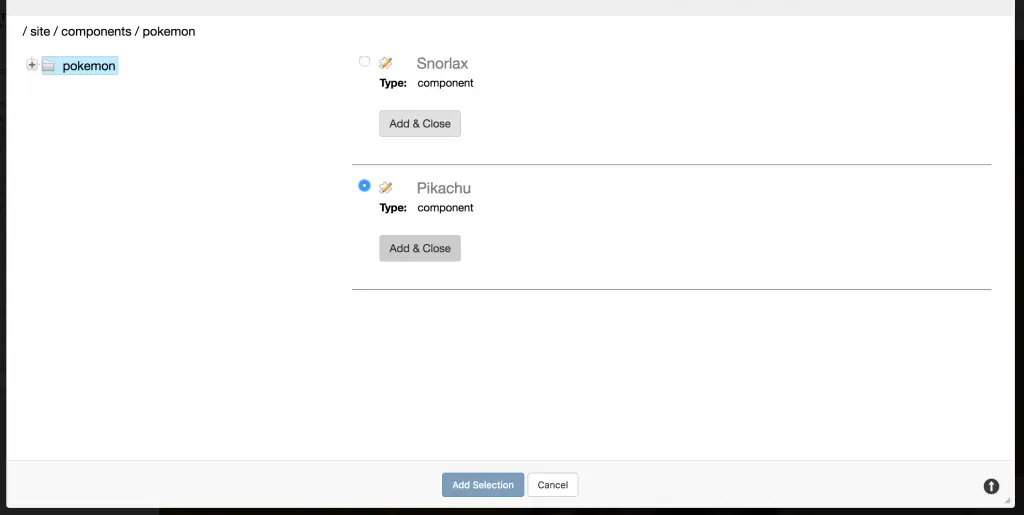
Task: Select the pokemon label in the tree
Action: [89, 66]
